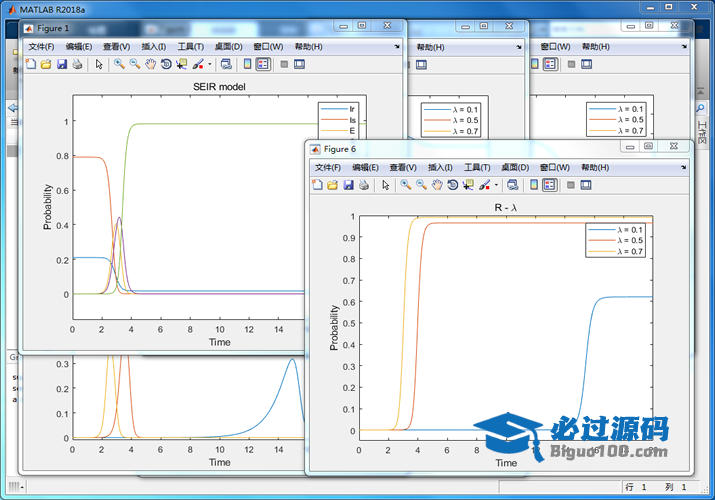Viewport: 715px width, 500px height.
Task: Select Brush data tool in Figure 6 toolbar
Action: (x=484, y=185)
